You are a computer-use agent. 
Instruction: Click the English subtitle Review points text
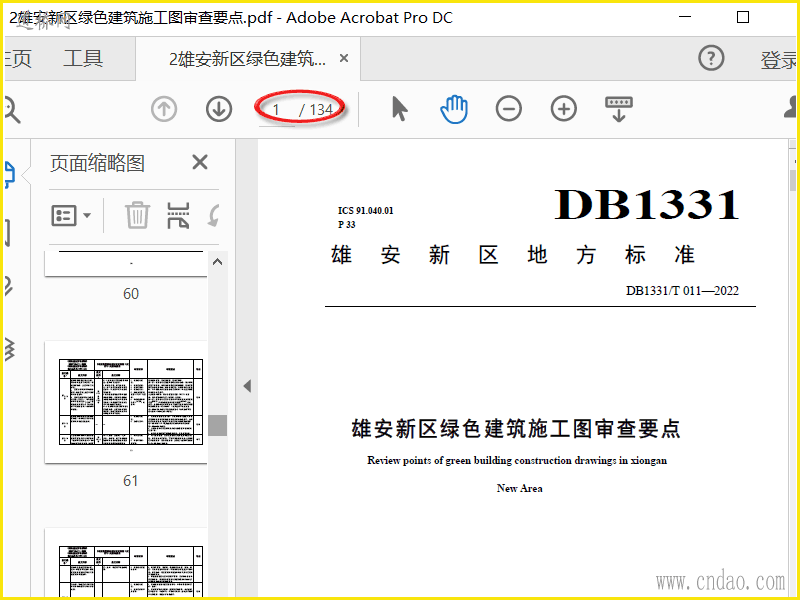[x=517, y=460]
